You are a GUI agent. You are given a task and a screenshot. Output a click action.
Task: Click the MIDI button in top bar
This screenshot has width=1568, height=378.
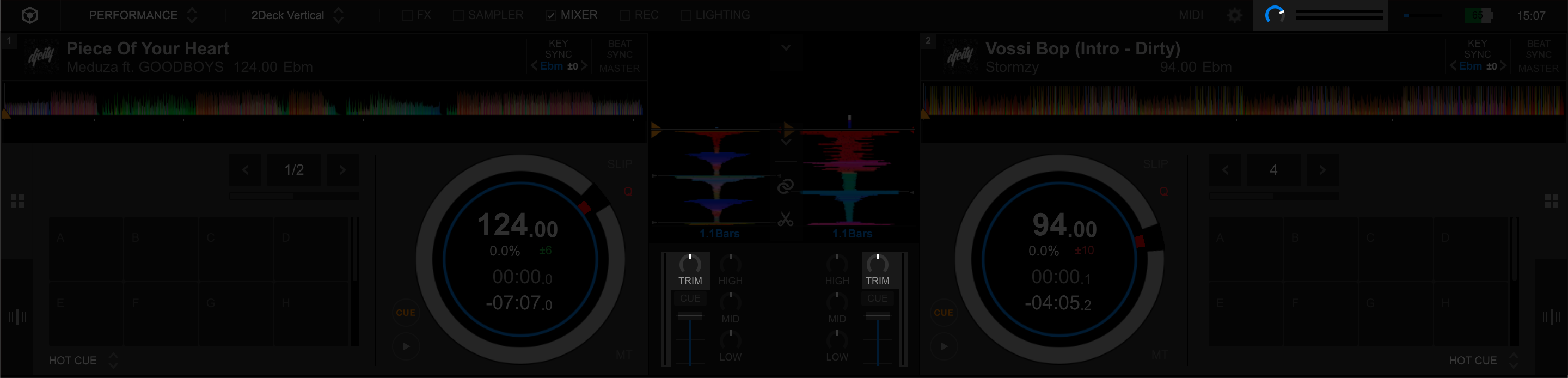click(x=1190, y=15)
